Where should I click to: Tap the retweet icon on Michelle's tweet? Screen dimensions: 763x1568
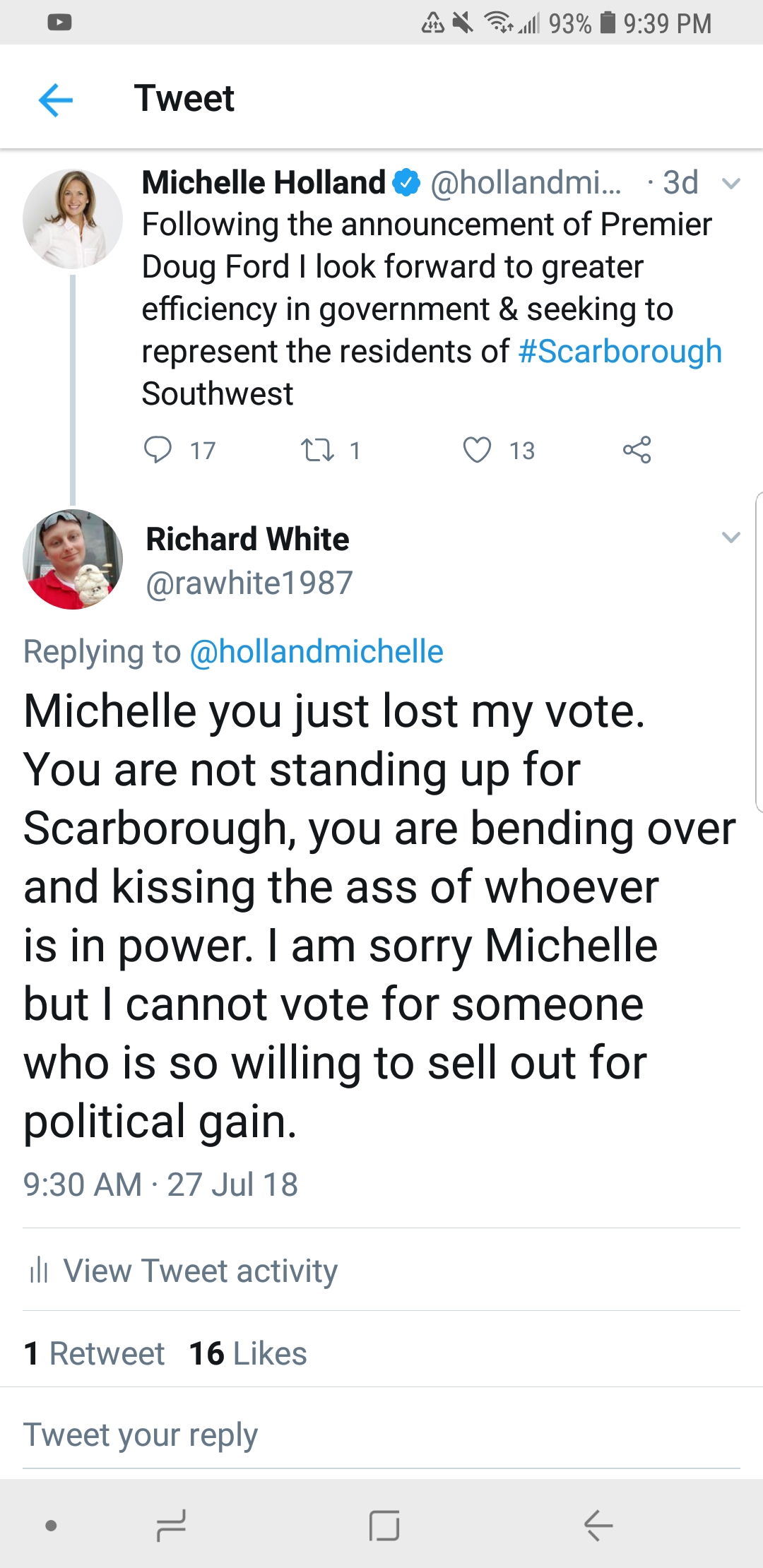point(317,450)
